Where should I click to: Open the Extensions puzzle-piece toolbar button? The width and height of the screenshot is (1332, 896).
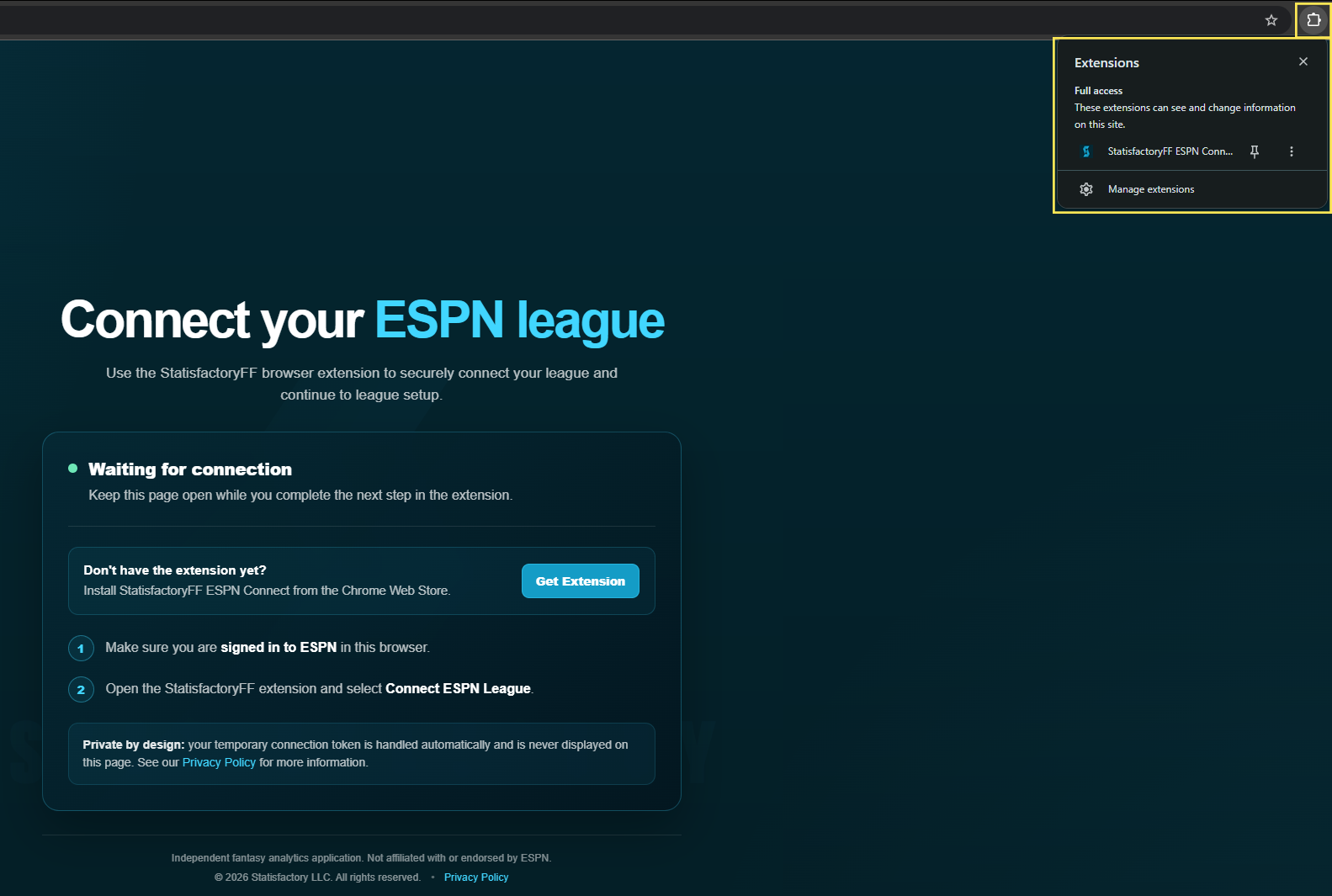[1313, 19]
